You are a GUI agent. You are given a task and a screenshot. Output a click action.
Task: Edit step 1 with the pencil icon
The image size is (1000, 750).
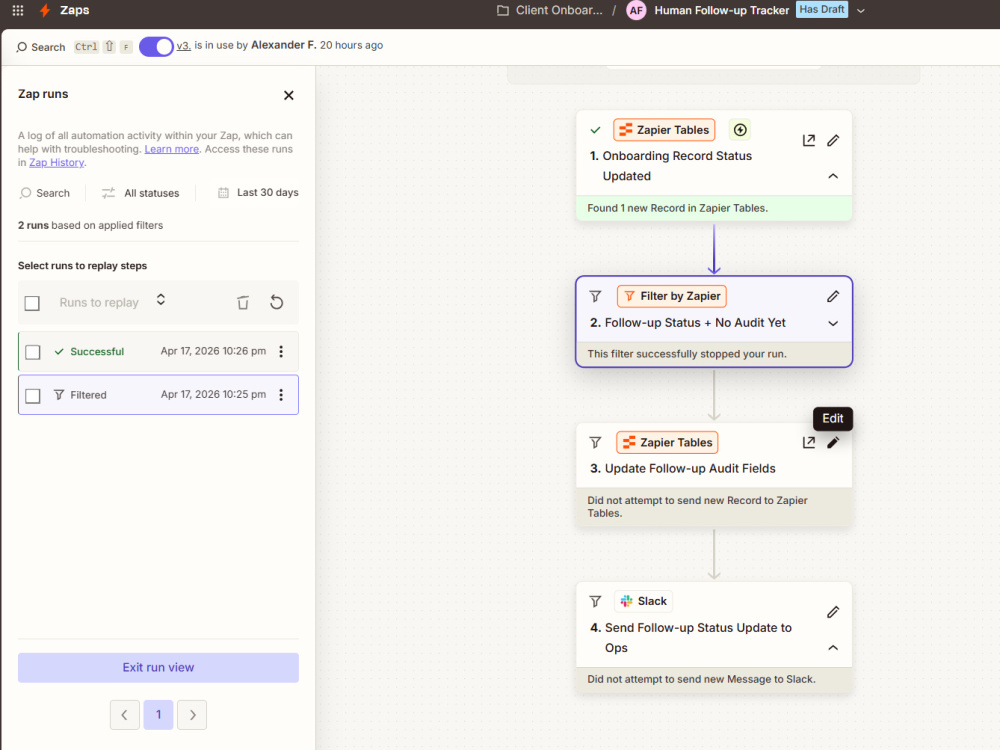833,140
